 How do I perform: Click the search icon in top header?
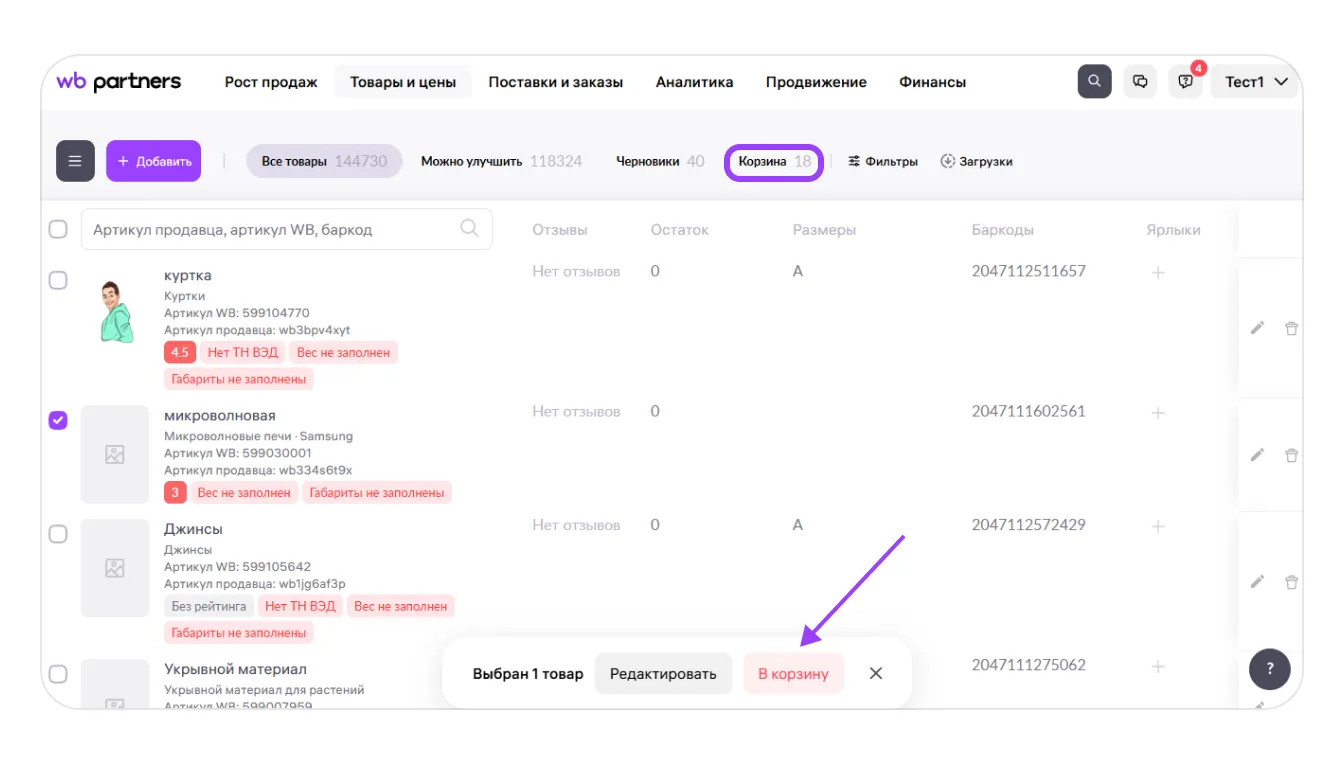click(x=1094, y=82)
